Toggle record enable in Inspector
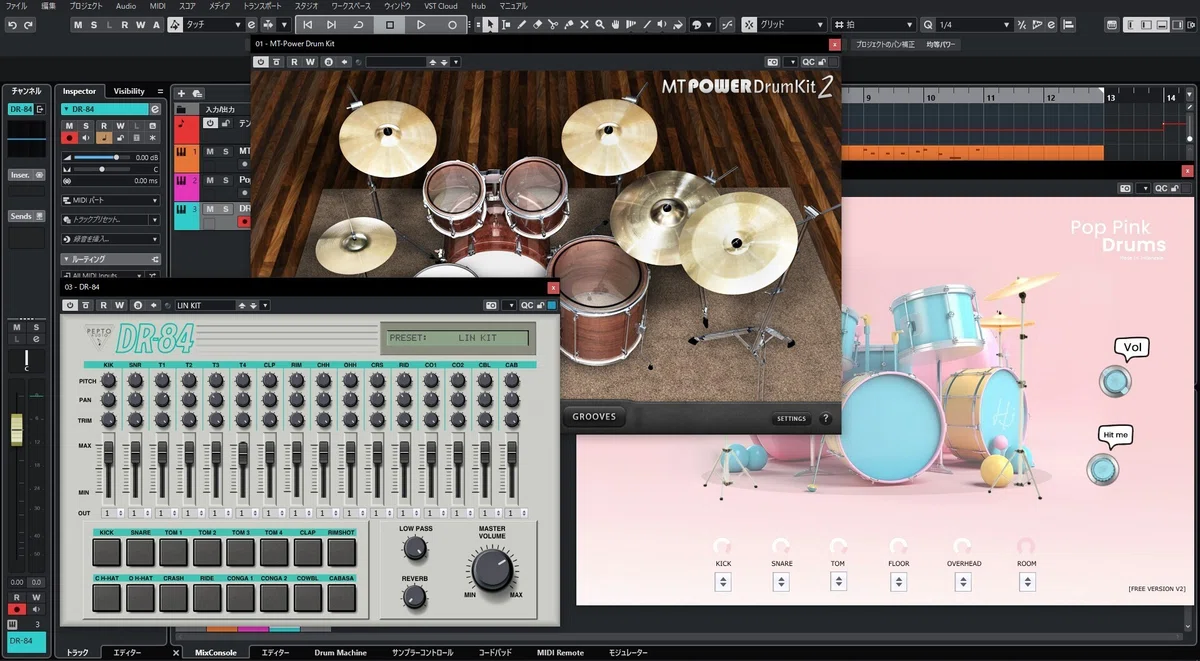This screenshot has height=661, width=1200. click(71, 139)
